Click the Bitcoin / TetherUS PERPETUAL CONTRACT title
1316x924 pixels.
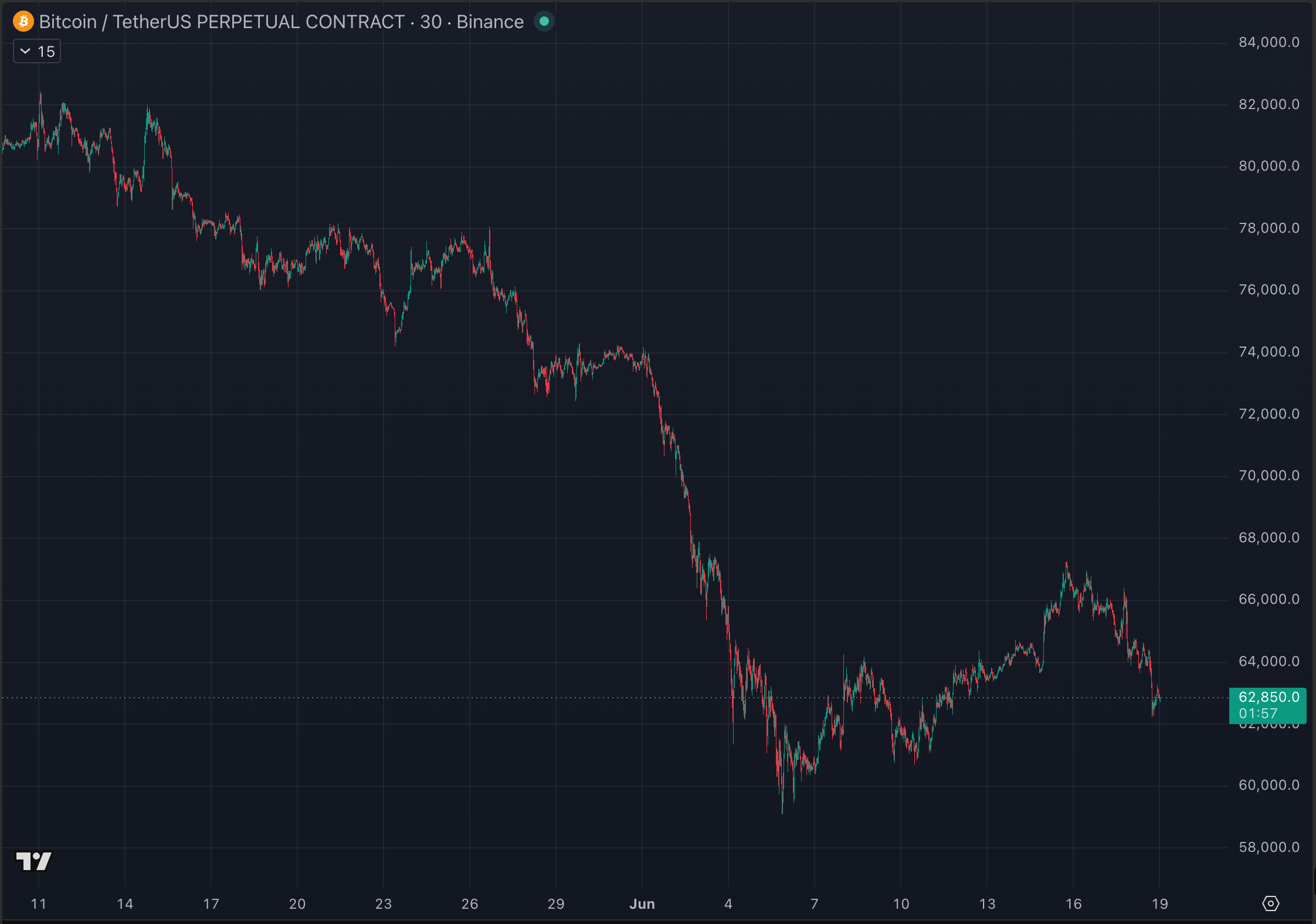tap(222, 22)
